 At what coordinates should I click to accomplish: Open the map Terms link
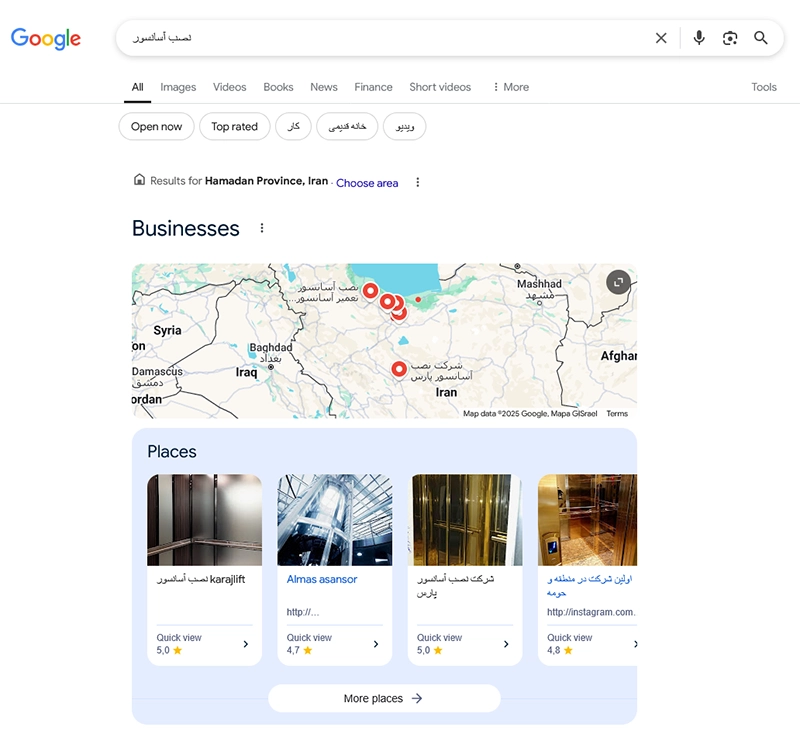617,414
